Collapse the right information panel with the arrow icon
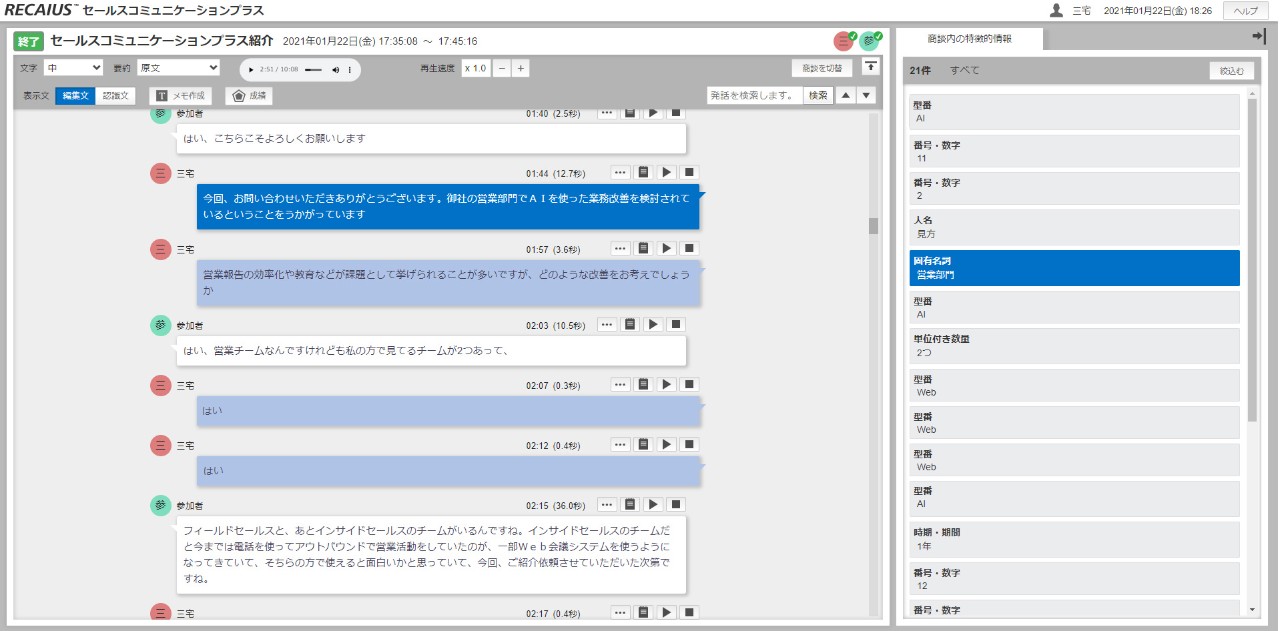This screenshot has width=1280, height=631. pyautogui.click(x=1258, y=36)
